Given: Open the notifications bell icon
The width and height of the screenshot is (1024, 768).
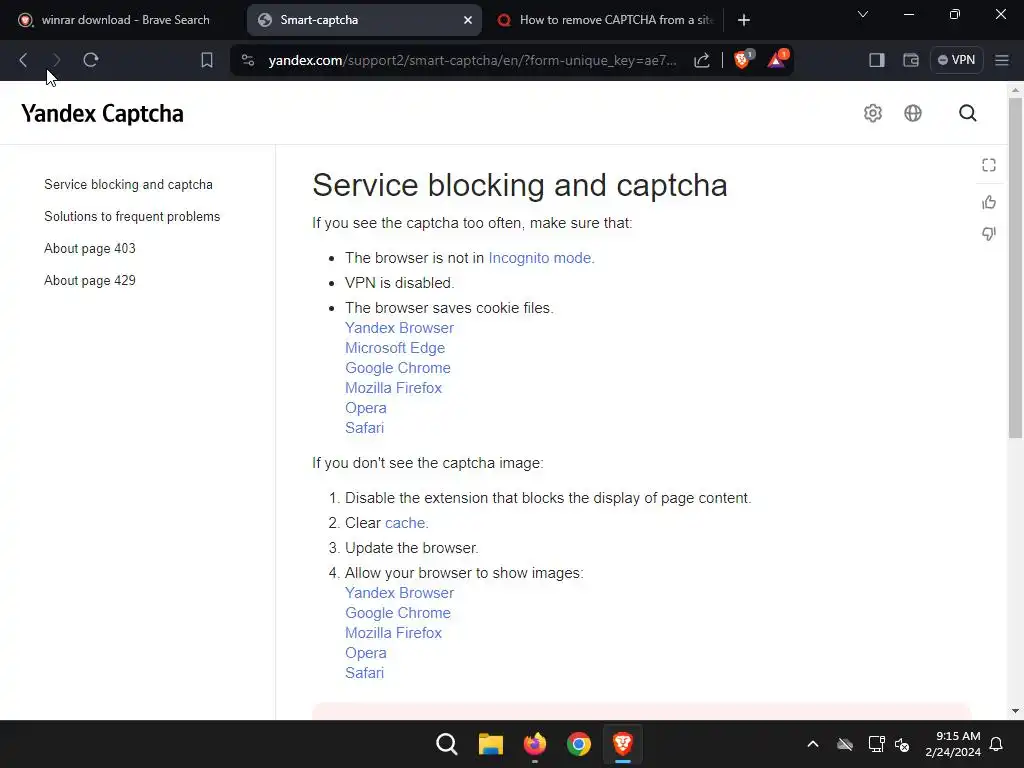Looking at the screenshot, I should (997, 744).
